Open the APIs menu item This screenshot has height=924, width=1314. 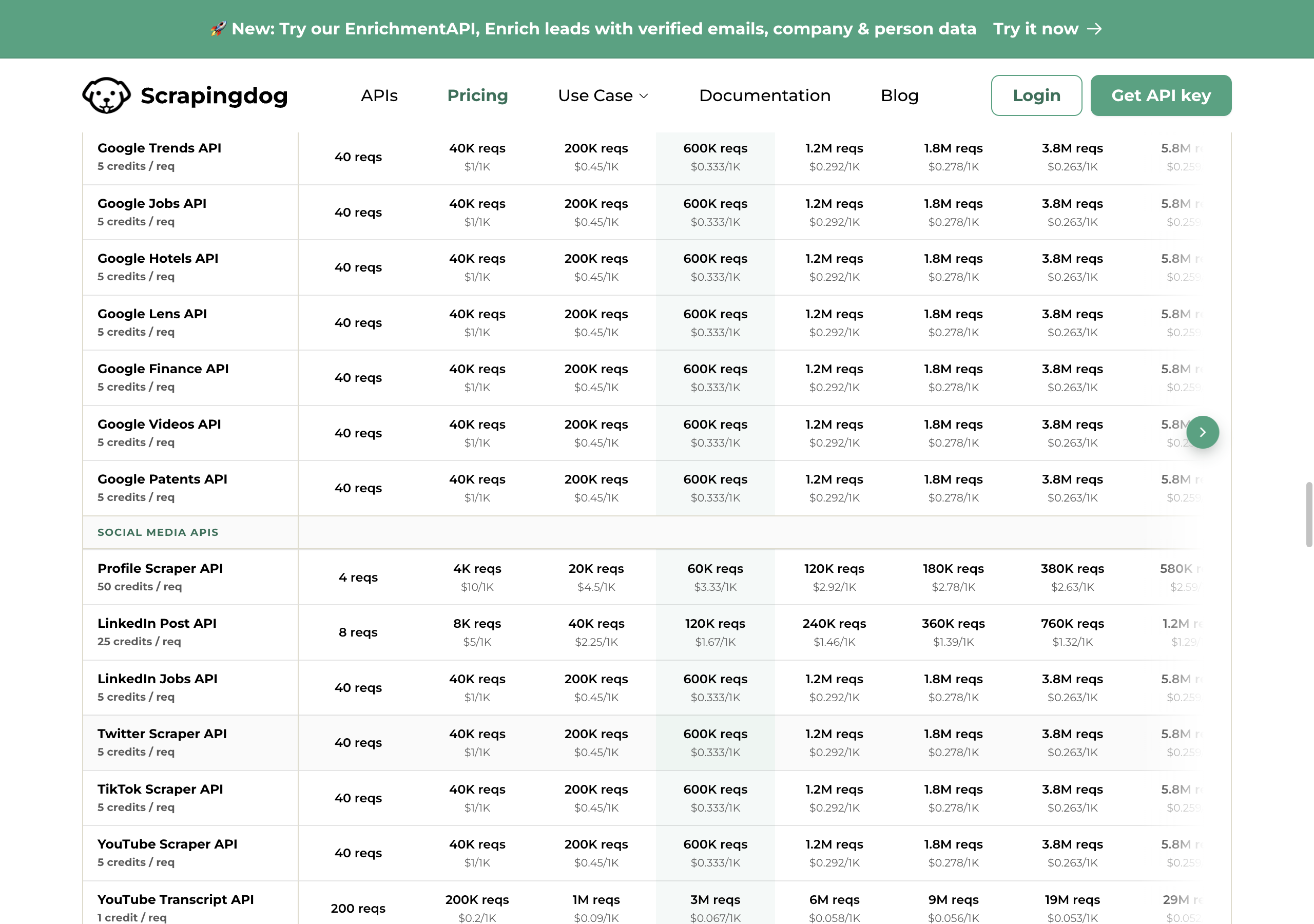click(379, 95)
